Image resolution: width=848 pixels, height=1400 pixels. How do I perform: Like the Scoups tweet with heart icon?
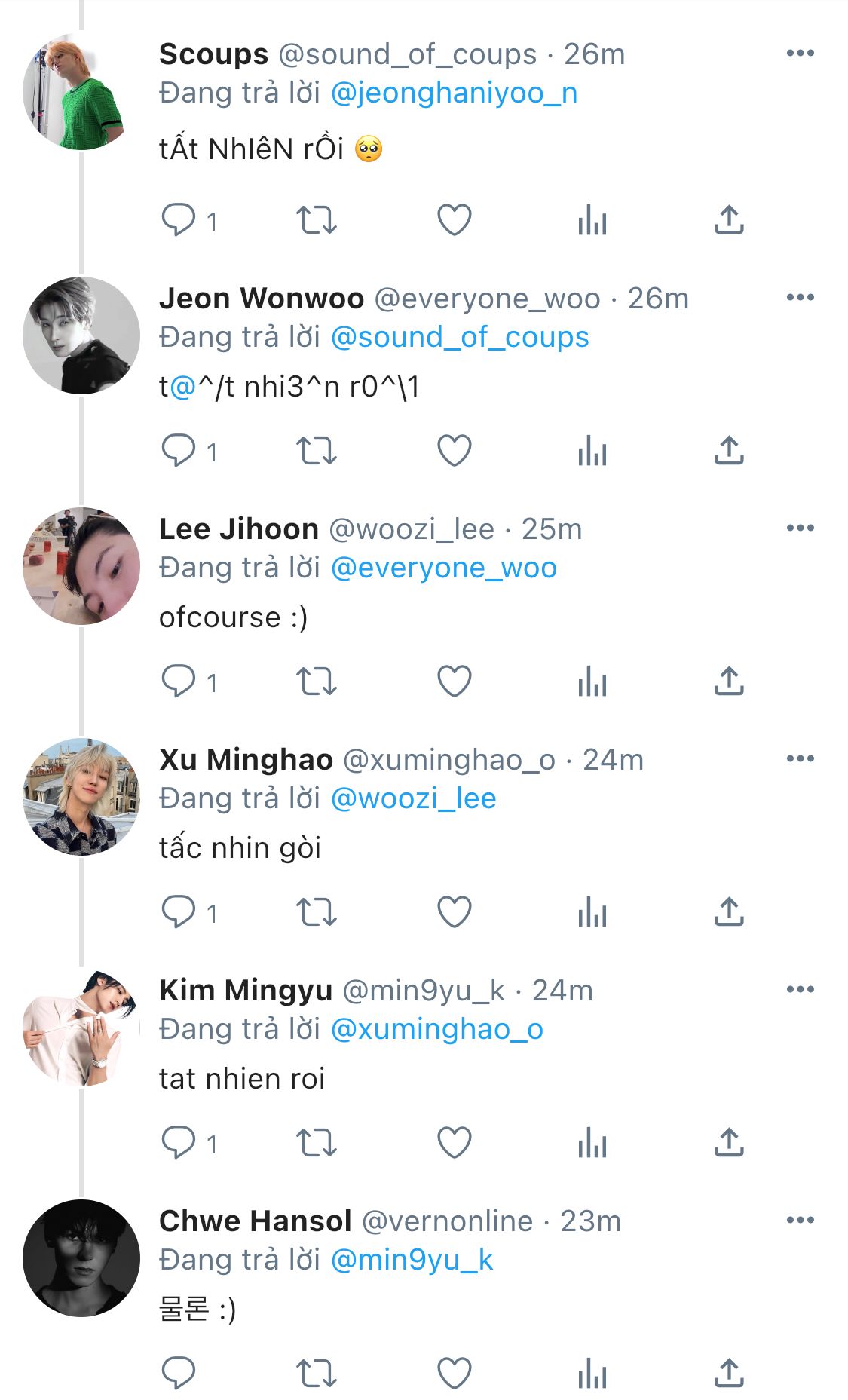point(455,220)
